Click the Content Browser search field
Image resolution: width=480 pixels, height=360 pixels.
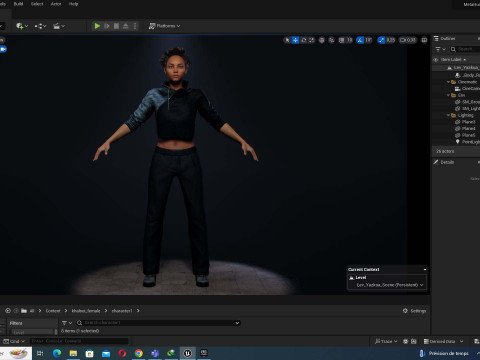click(x=158, y=323)
